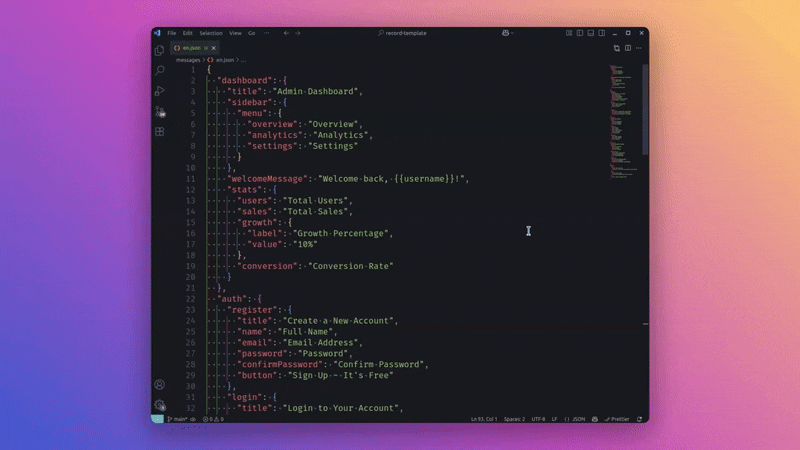The image size is (800, 450).
Task: Open the breadcrumb symbol ellipsis
Action: coord(243,60)
